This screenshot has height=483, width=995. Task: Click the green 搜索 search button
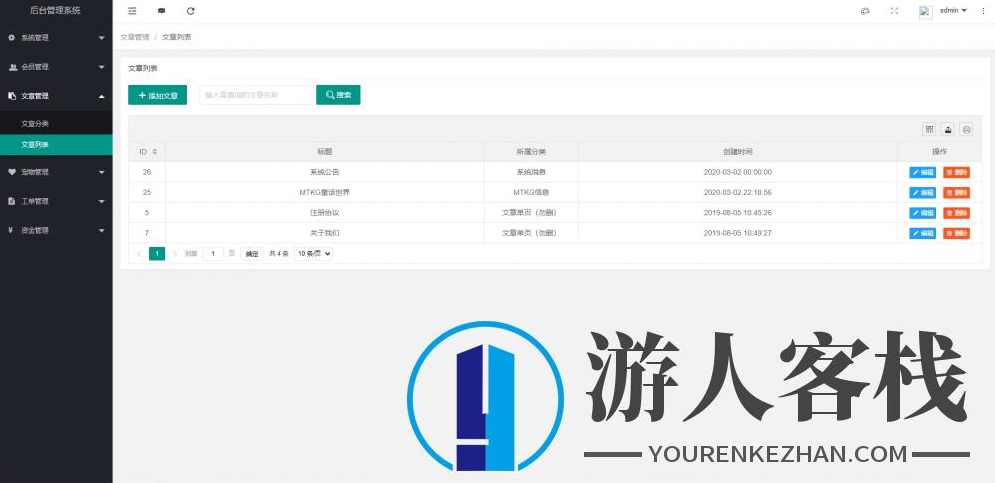pyautogui.click(x=338, y=95)
